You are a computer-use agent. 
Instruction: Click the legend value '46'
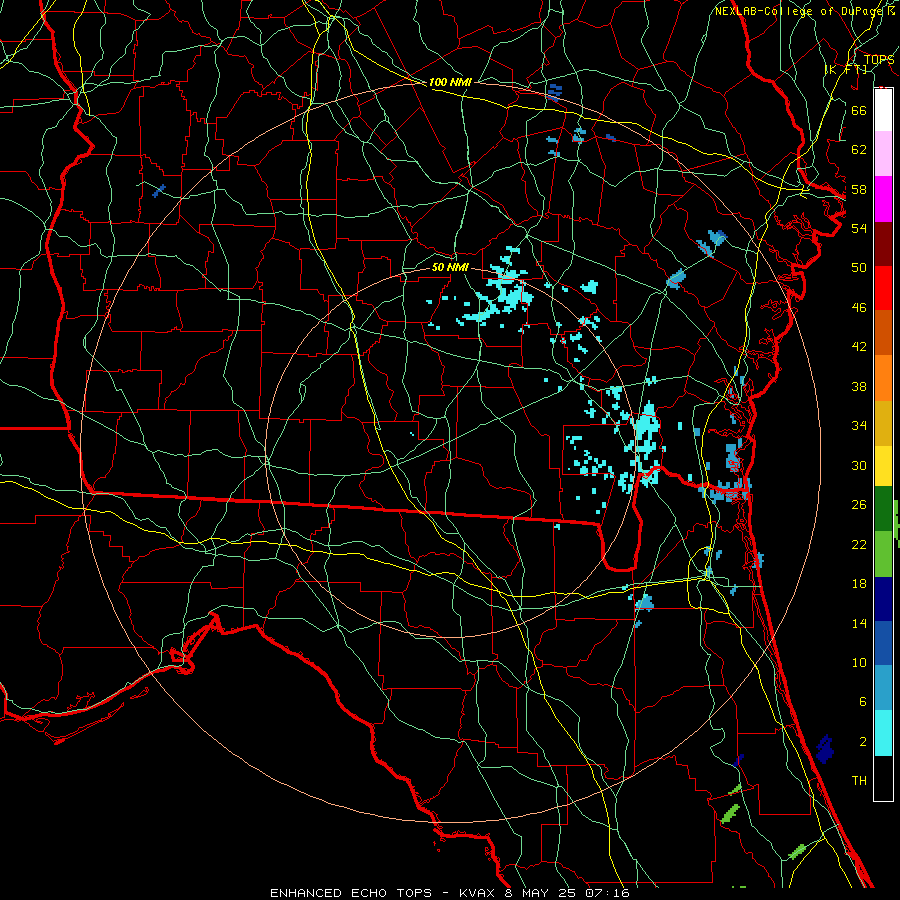[859, 308]
